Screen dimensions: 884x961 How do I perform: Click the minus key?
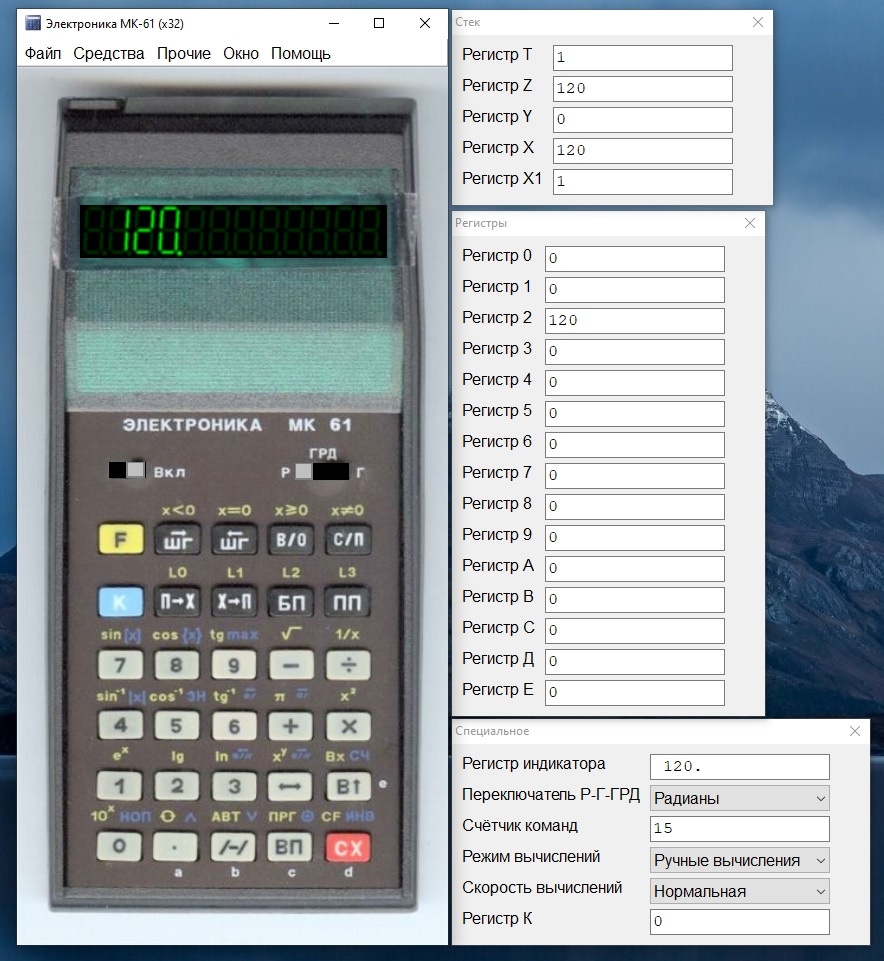click(x=291, y=664)
